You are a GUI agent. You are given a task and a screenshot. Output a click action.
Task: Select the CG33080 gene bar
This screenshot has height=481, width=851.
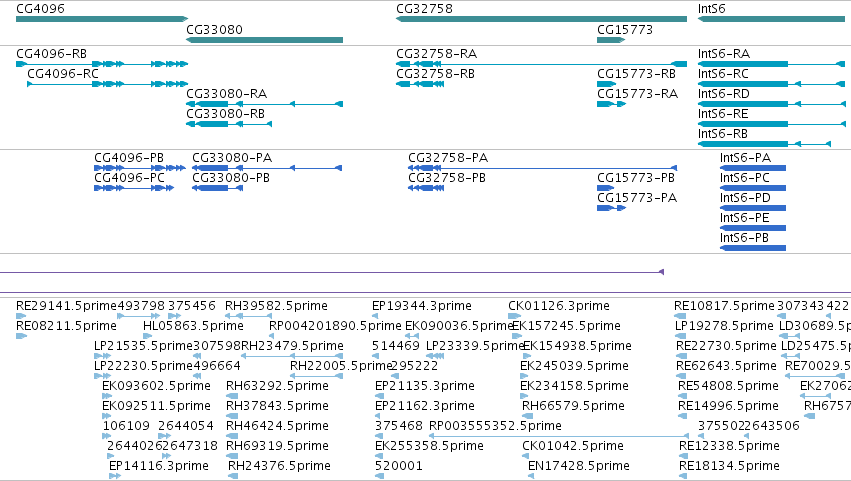coord(264,40)
